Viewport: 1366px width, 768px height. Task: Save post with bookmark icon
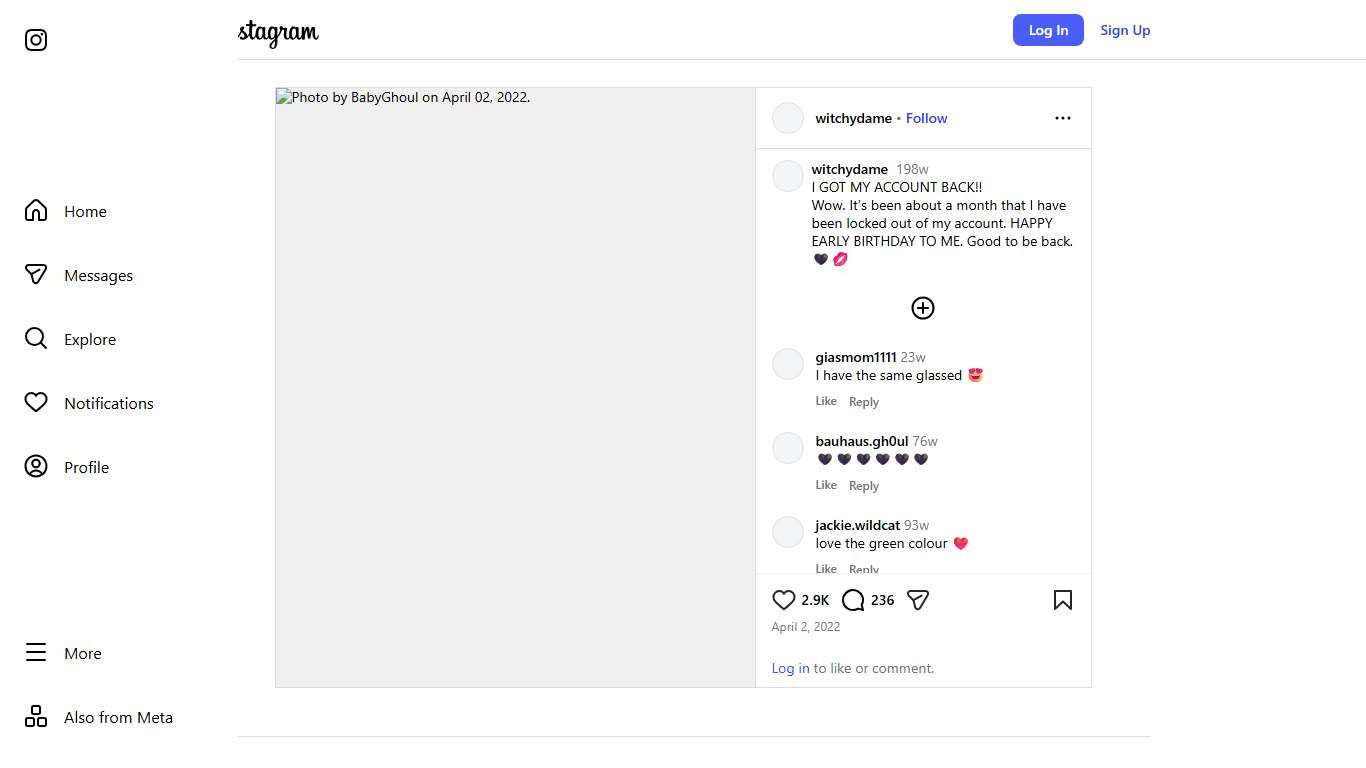click(1062, 600)
